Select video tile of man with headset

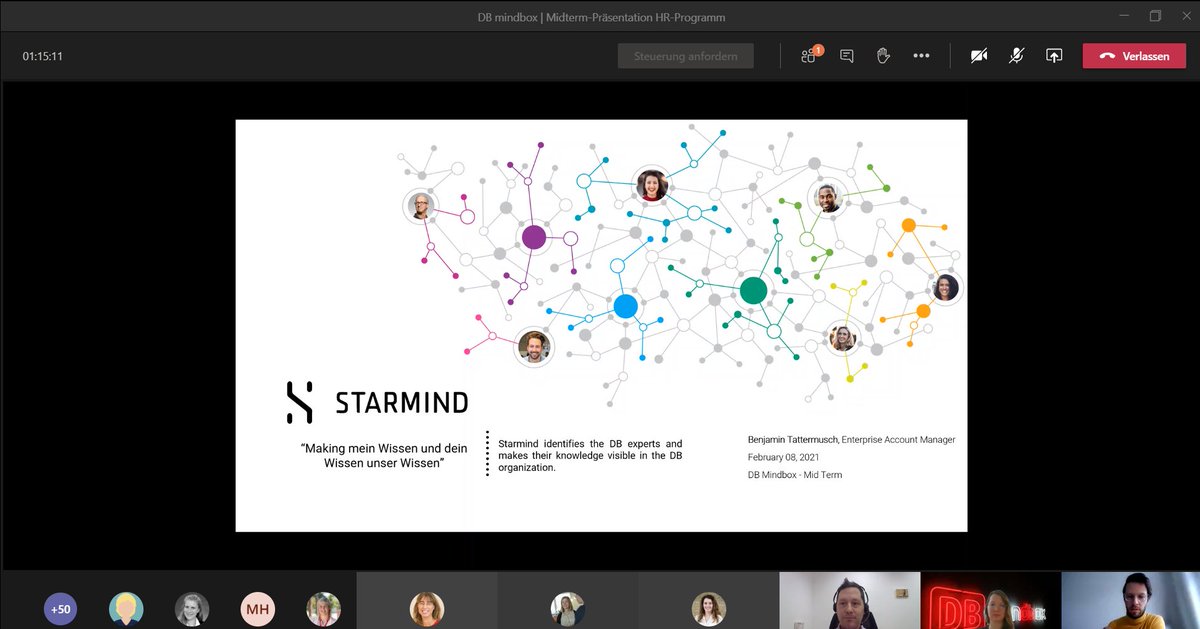coord(850,600)
